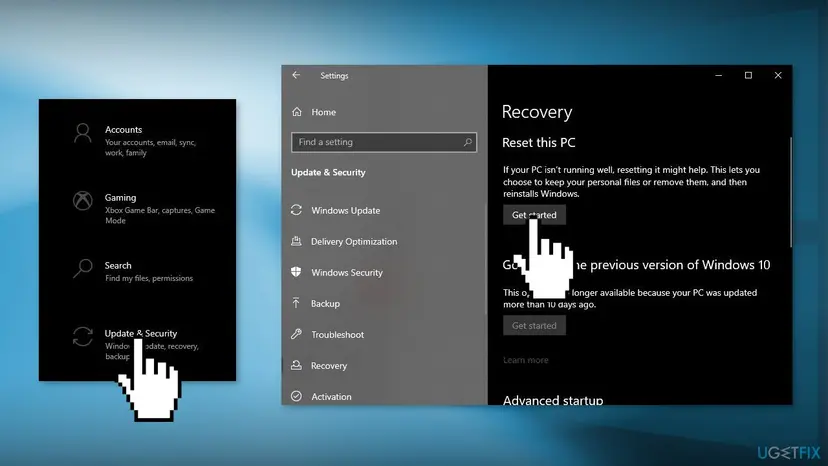This screenshot has width=828, height=466.
Task: Click the Activation checkmark icon
Action: pyautogui.click(x=296, y=396)
